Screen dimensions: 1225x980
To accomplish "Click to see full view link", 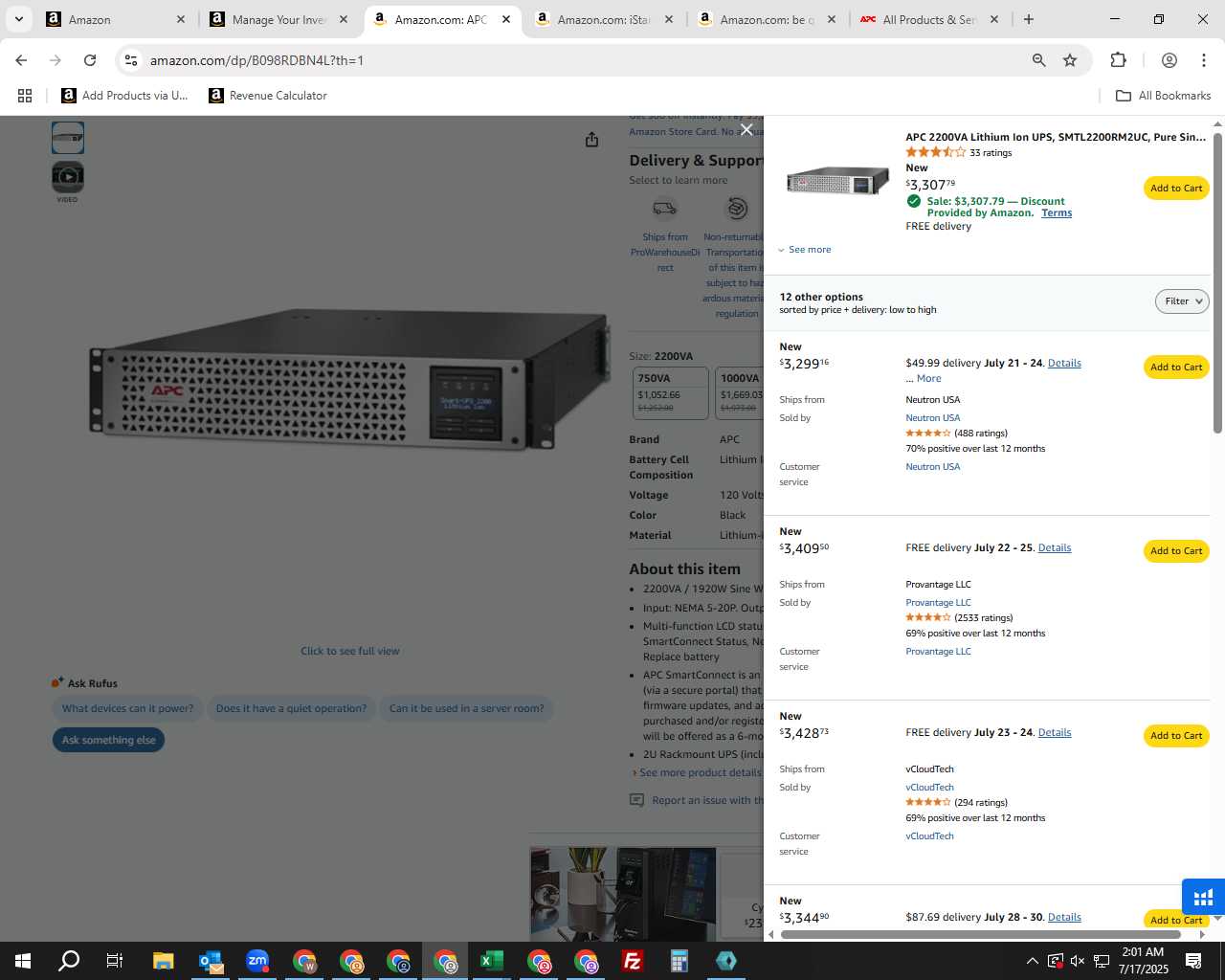I will (350, 652).
